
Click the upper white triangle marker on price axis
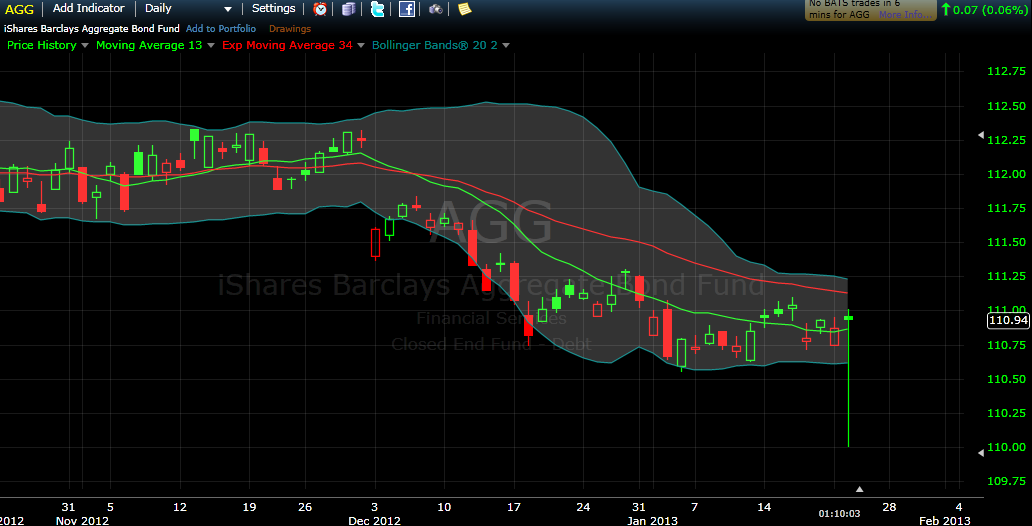coord(981,135)
